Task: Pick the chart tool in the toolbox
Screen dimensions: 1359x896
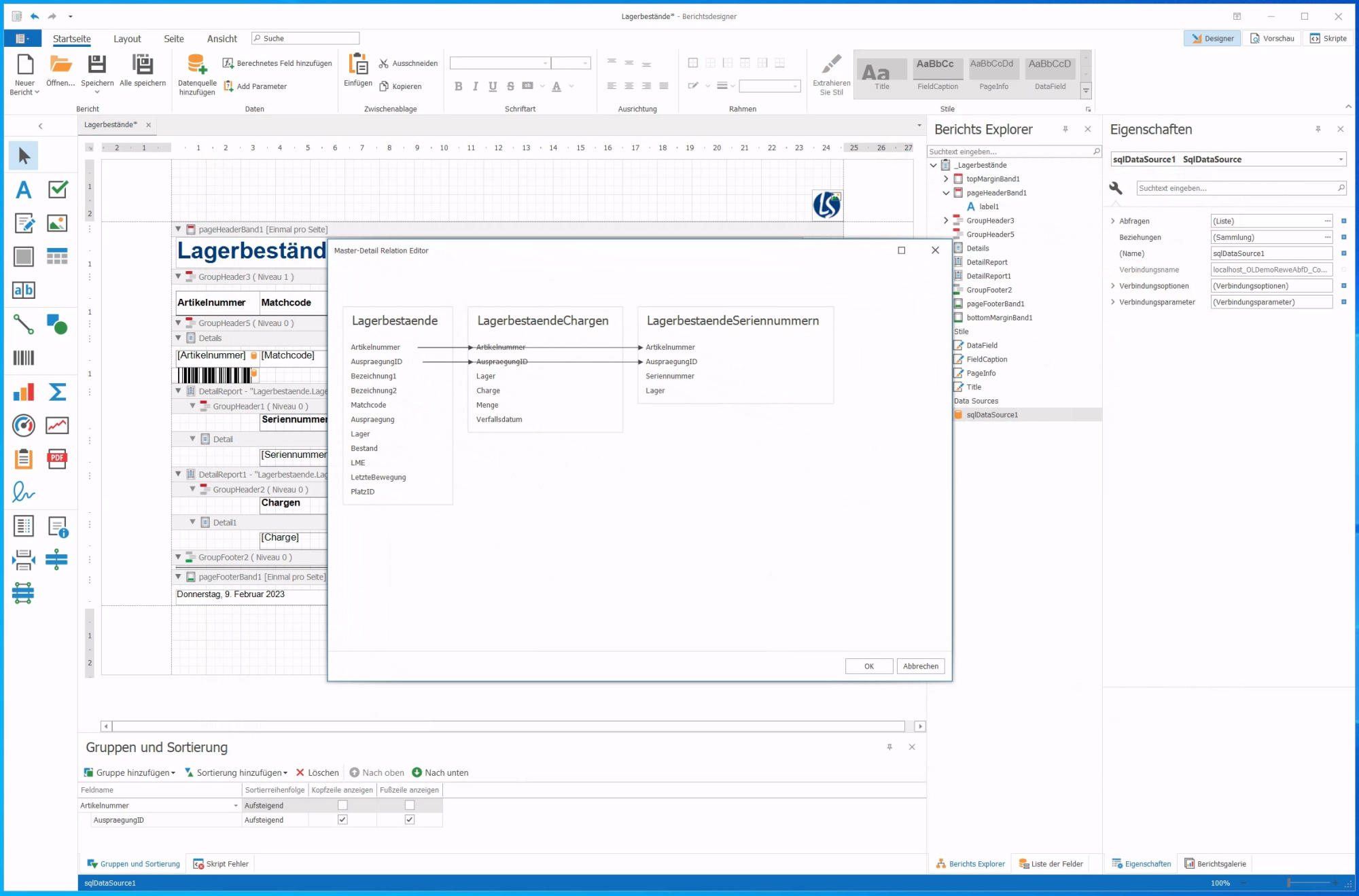Action: [23, 392]
